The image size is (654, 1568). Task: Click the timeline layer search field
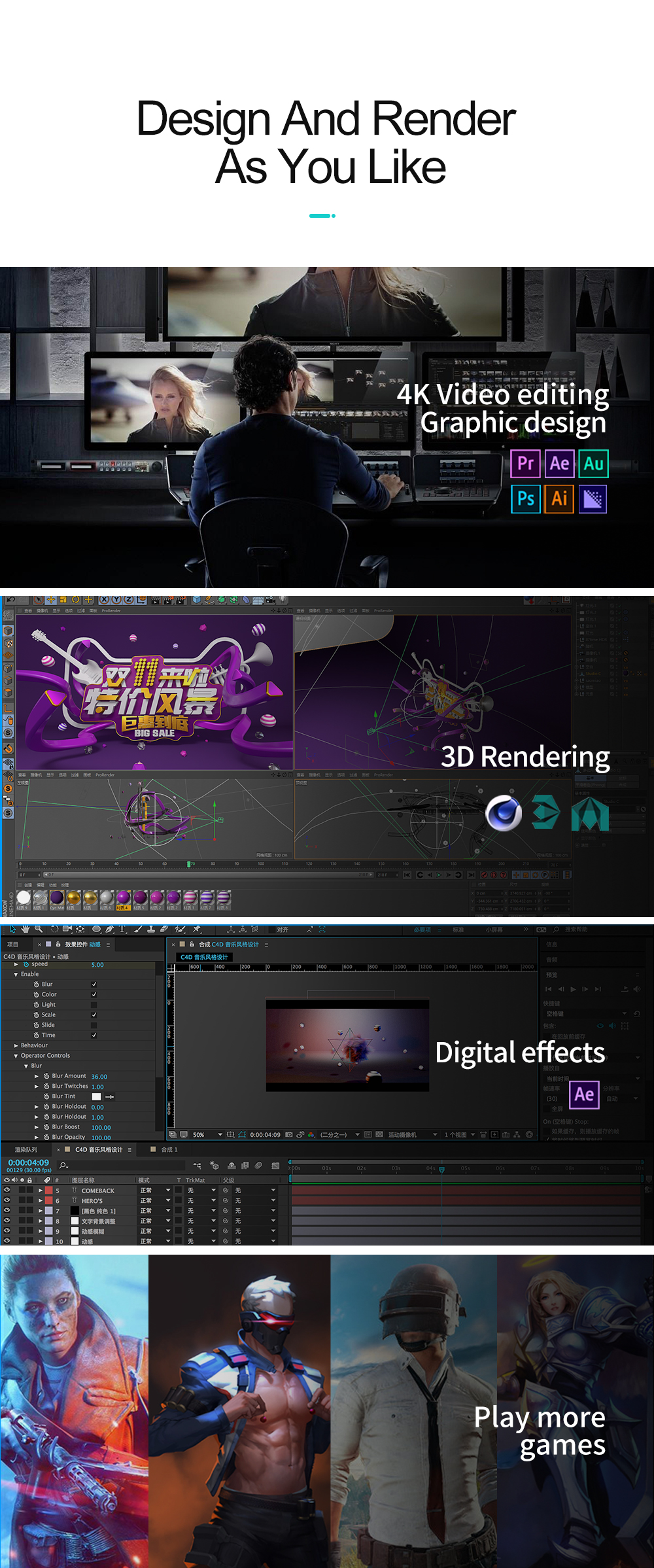tap(64, 1166)
